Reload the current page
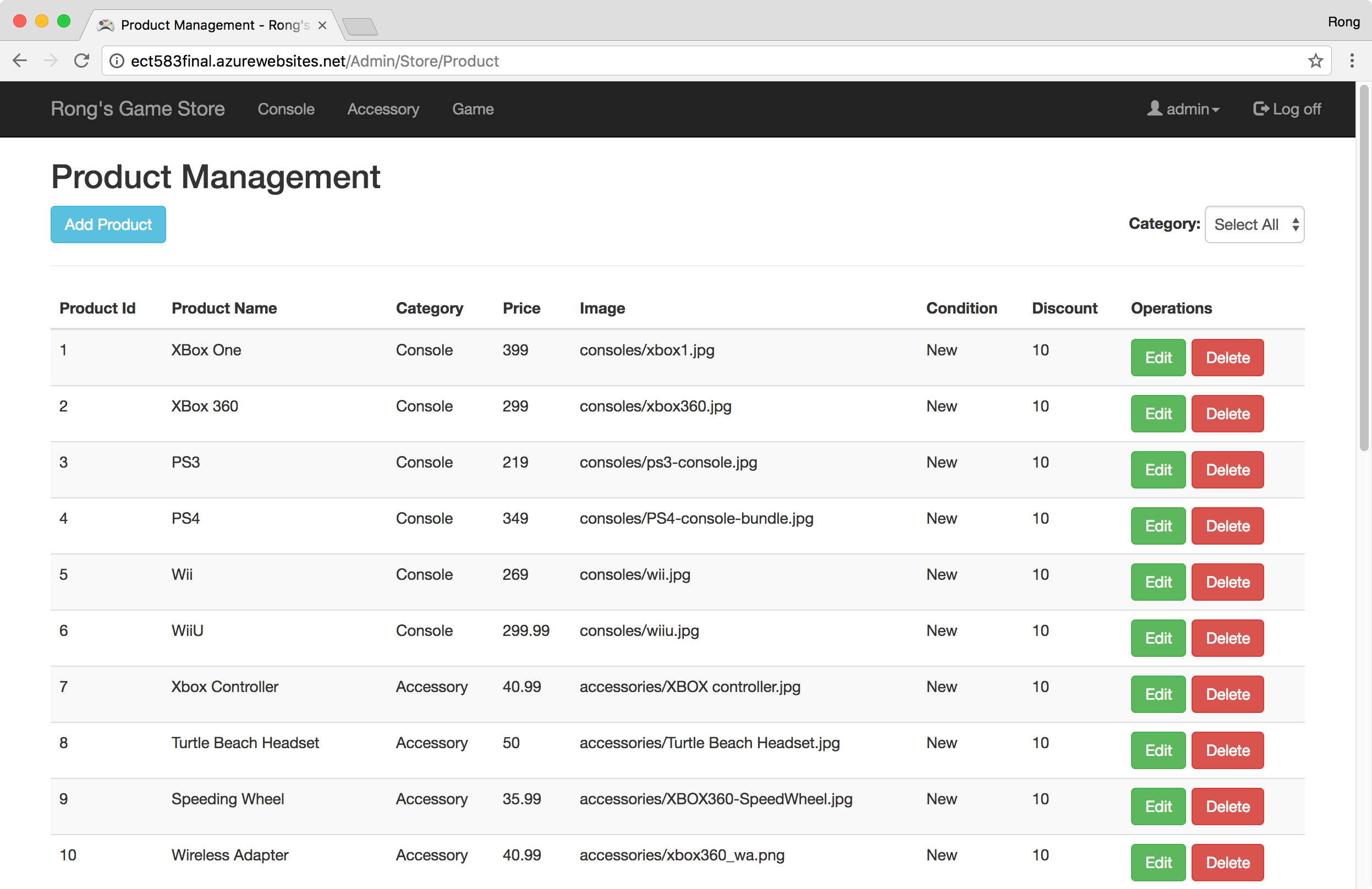1372x889 pixels. [82, 61]
